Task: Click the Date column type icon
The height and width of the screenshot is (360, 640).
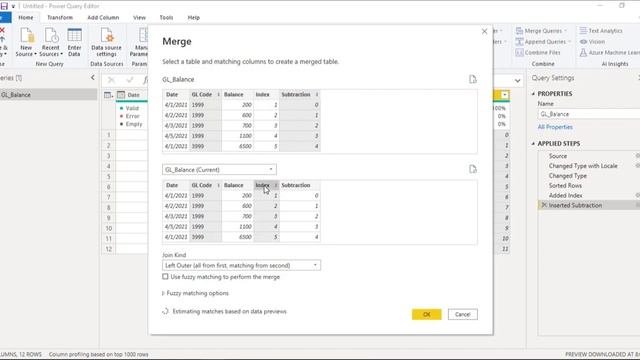Action: click(x=121, y=95)
